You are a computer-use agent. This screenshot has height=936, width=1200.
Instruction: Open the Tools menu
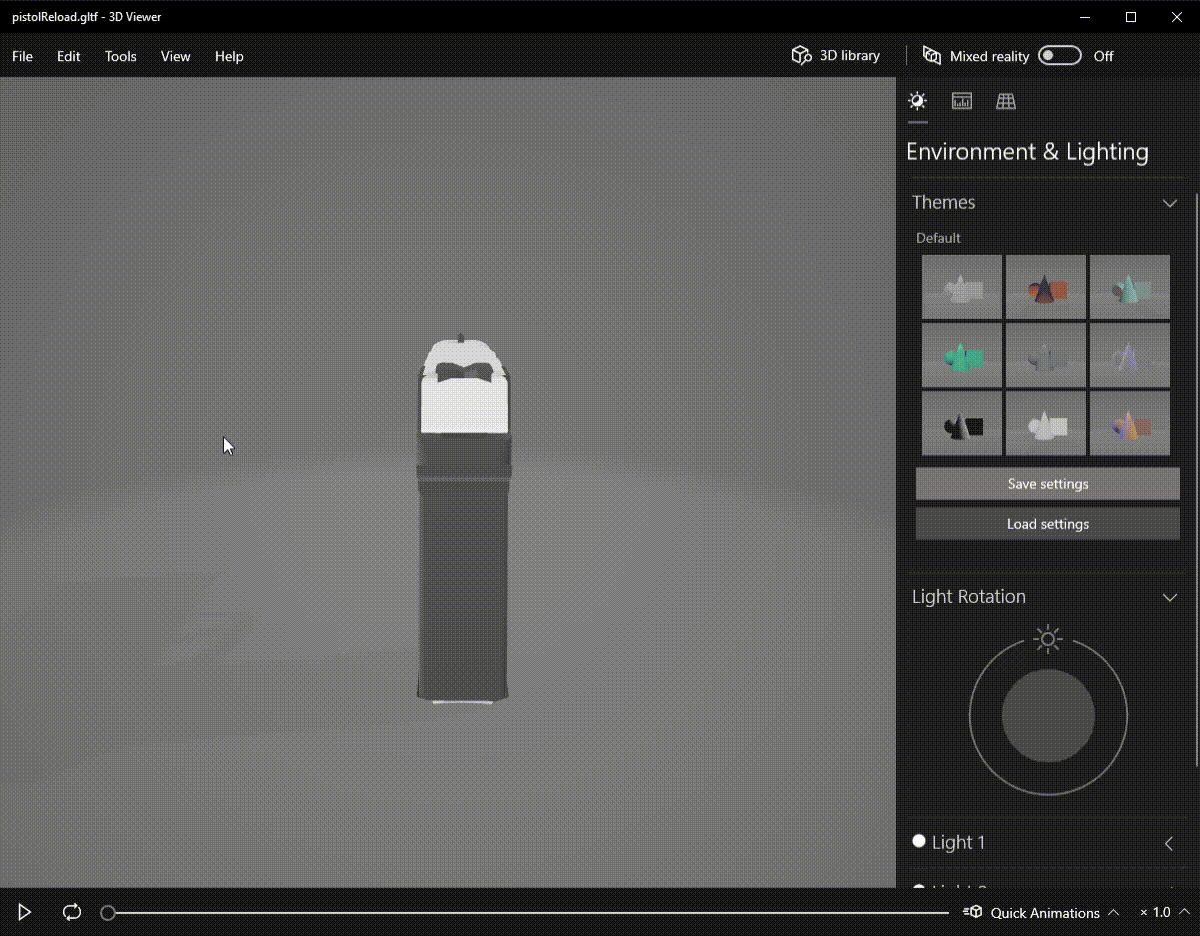point(120,56)
